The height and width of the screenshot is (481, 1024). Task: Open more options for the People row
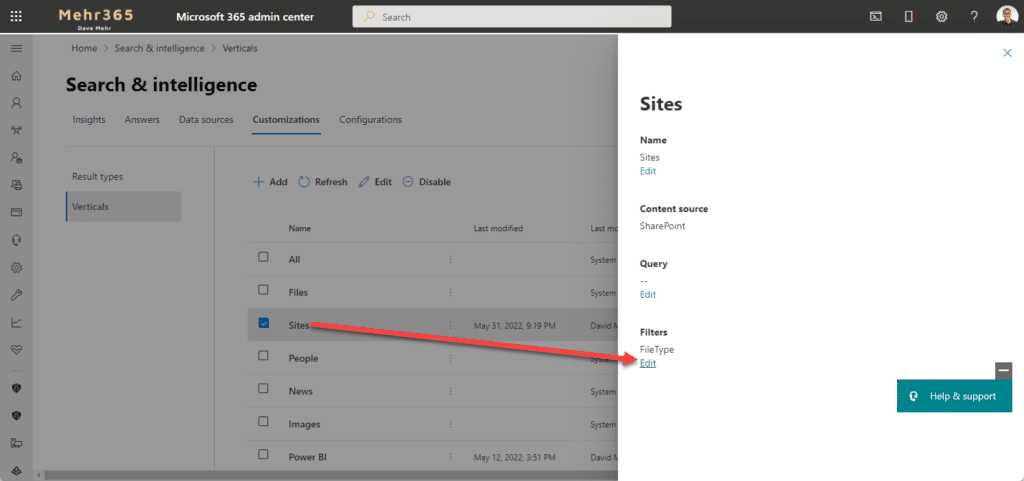450,358
